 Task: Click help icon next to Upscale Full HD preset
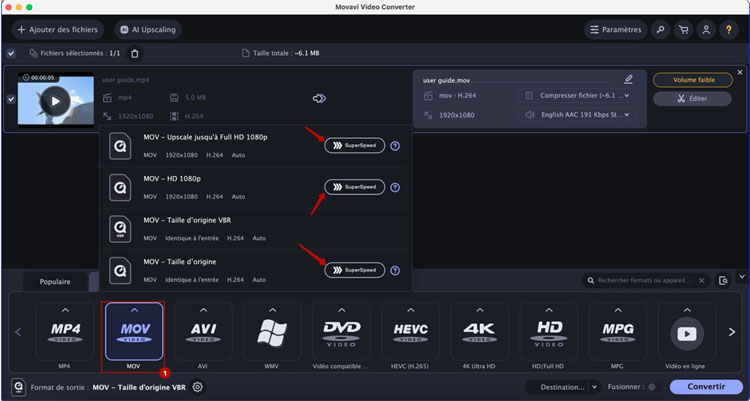tap(395, 146)
